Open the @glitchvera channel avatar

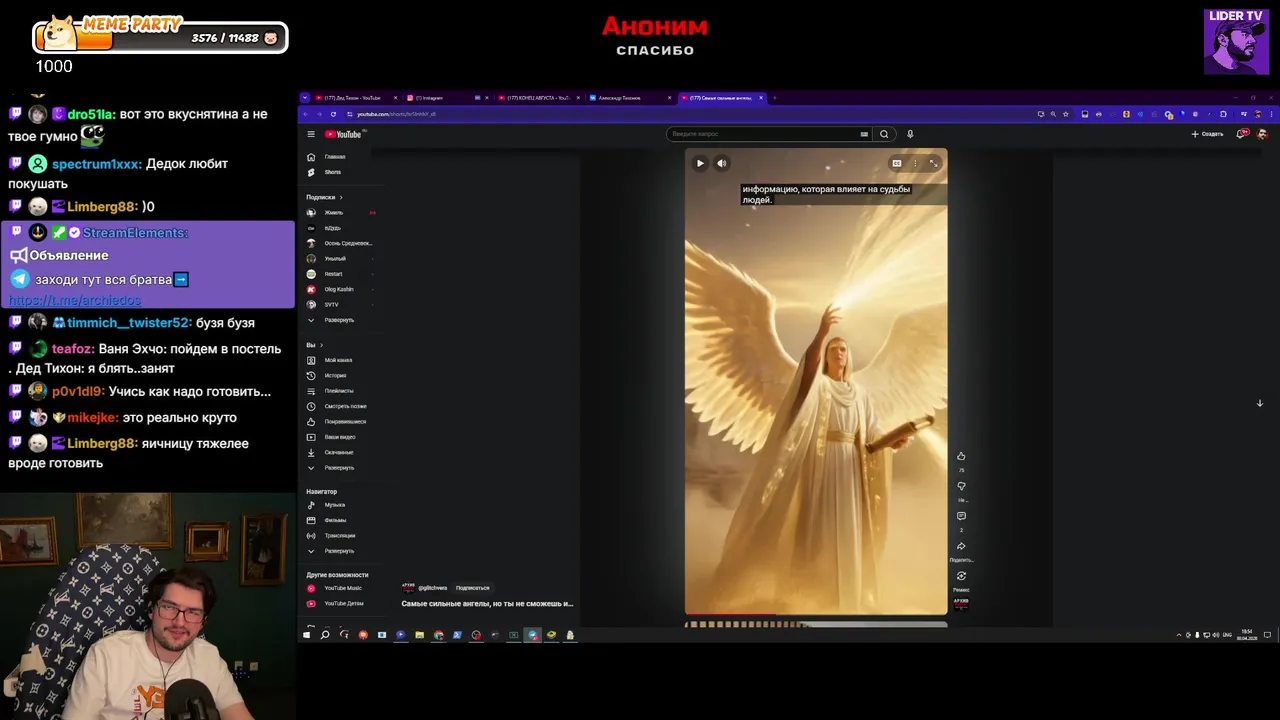pos(408,588)
